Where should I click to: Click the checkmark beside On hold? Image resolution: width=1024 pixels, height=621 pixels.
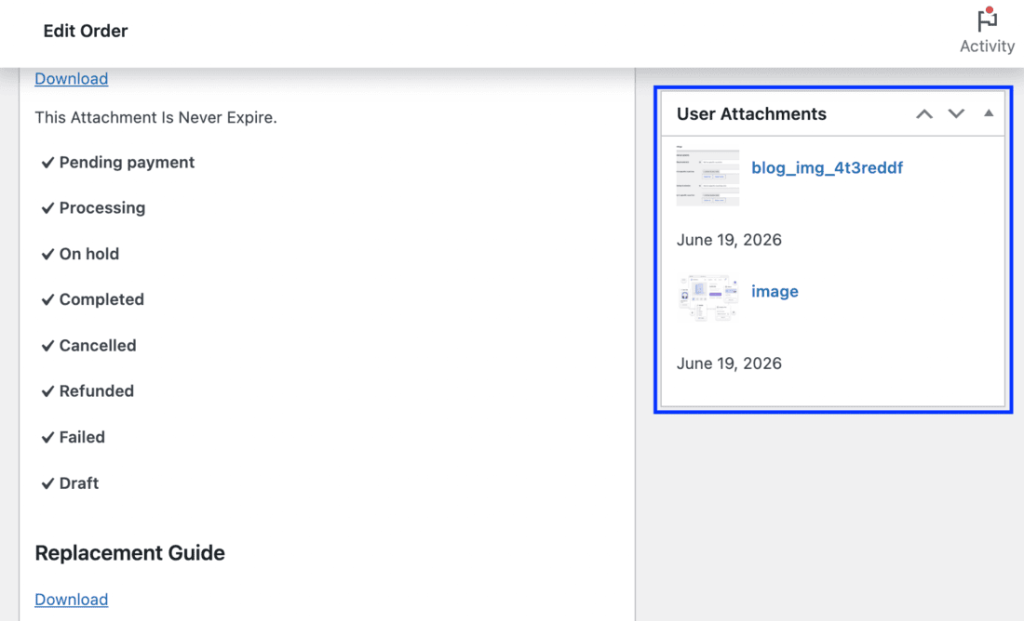(47, 254)
